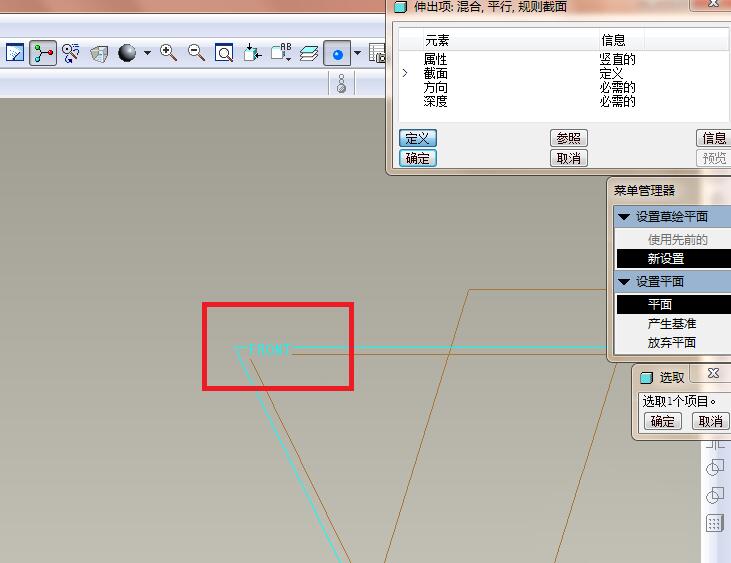Click the Refit view icon
Viewport: 731px width, 563px height.
225,53
